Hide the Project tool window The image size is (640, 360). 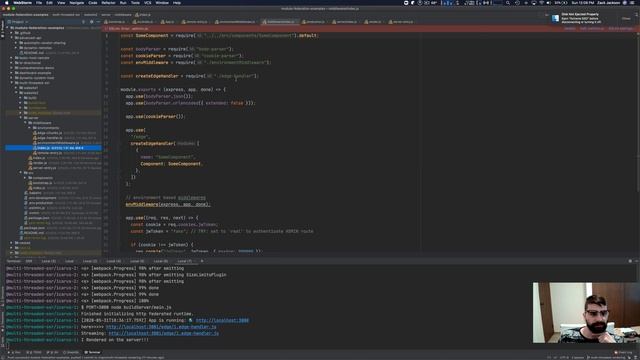click(x=98, y=22)
